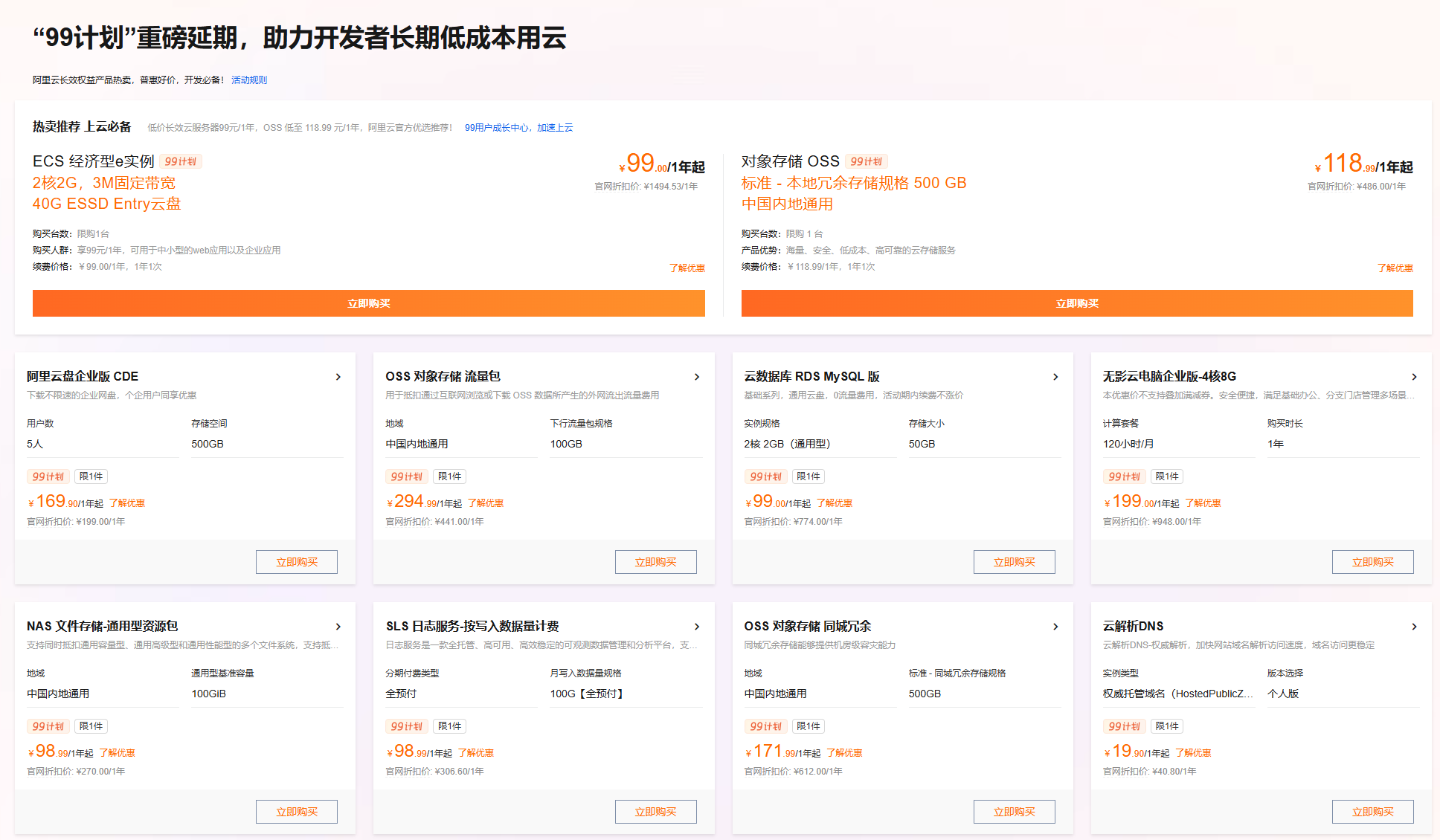Click 99计划 badge in OSS 流量包 card
The height and width of the screenshot is (840, 1440).
coord(407,476)
